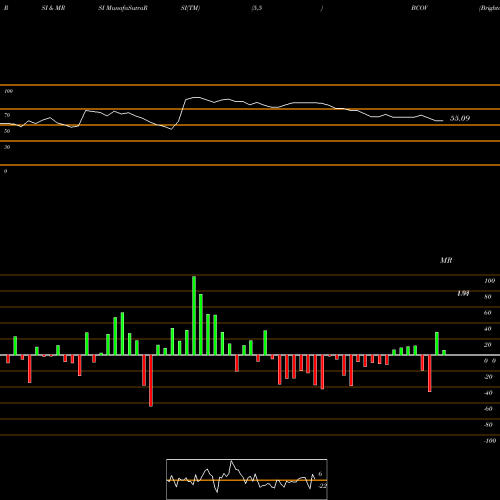The image size is (500, 500).
Task: Click the MR label above the histogram
Action: [x=446, y=260]
